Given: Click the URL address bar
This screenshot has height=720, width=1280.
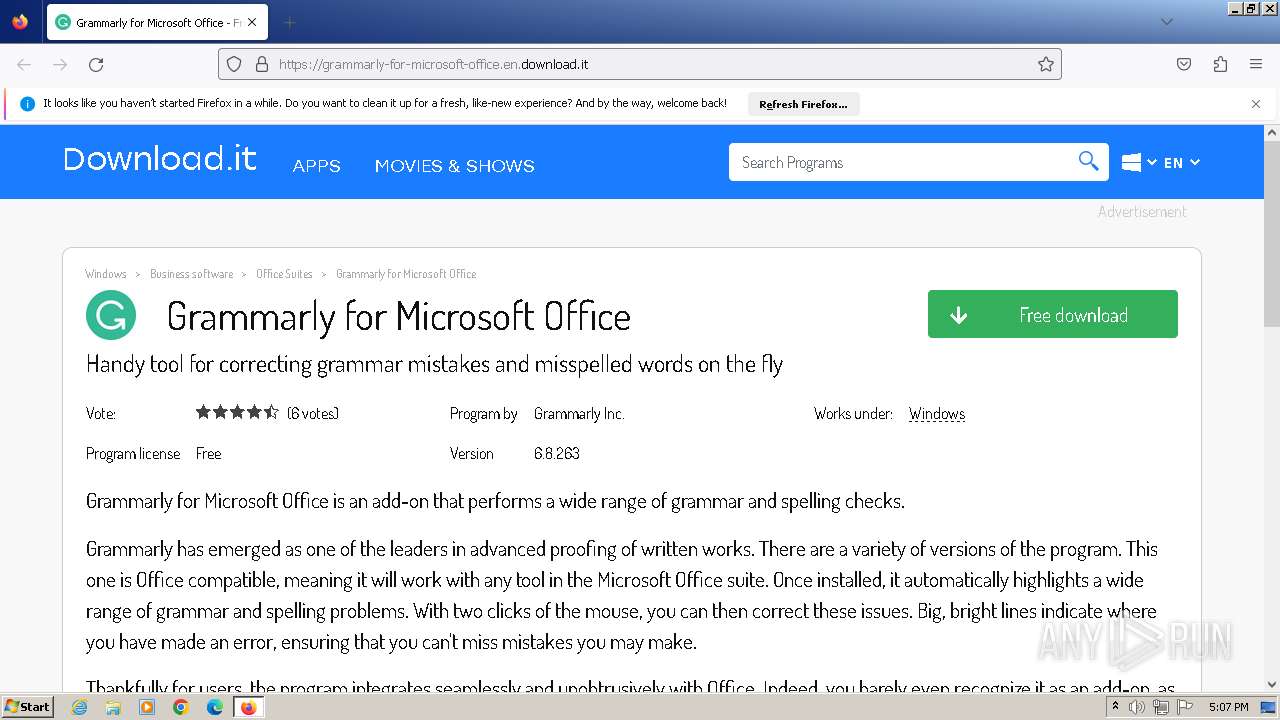Looking at the screenshot, I should point(640,64).
